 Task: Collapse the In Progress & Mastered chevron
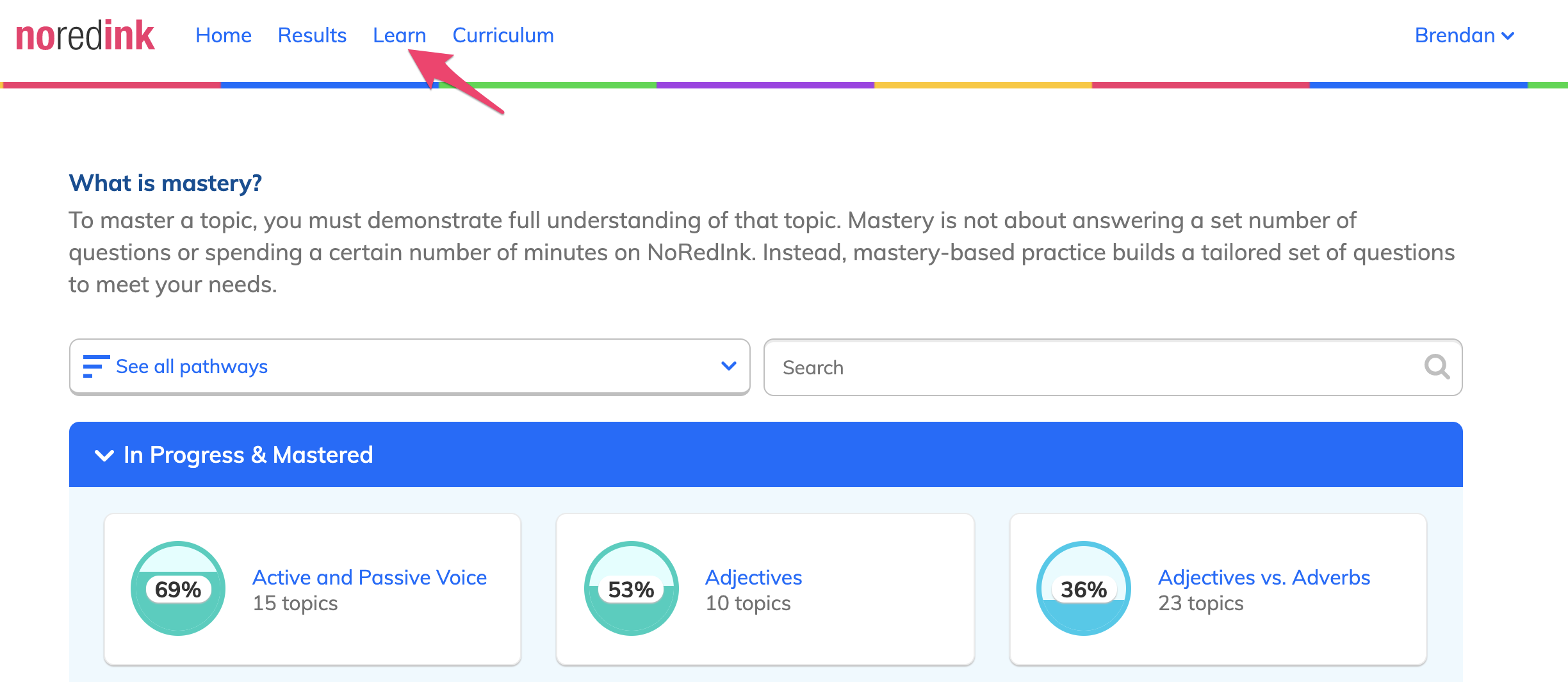point(104,455)
